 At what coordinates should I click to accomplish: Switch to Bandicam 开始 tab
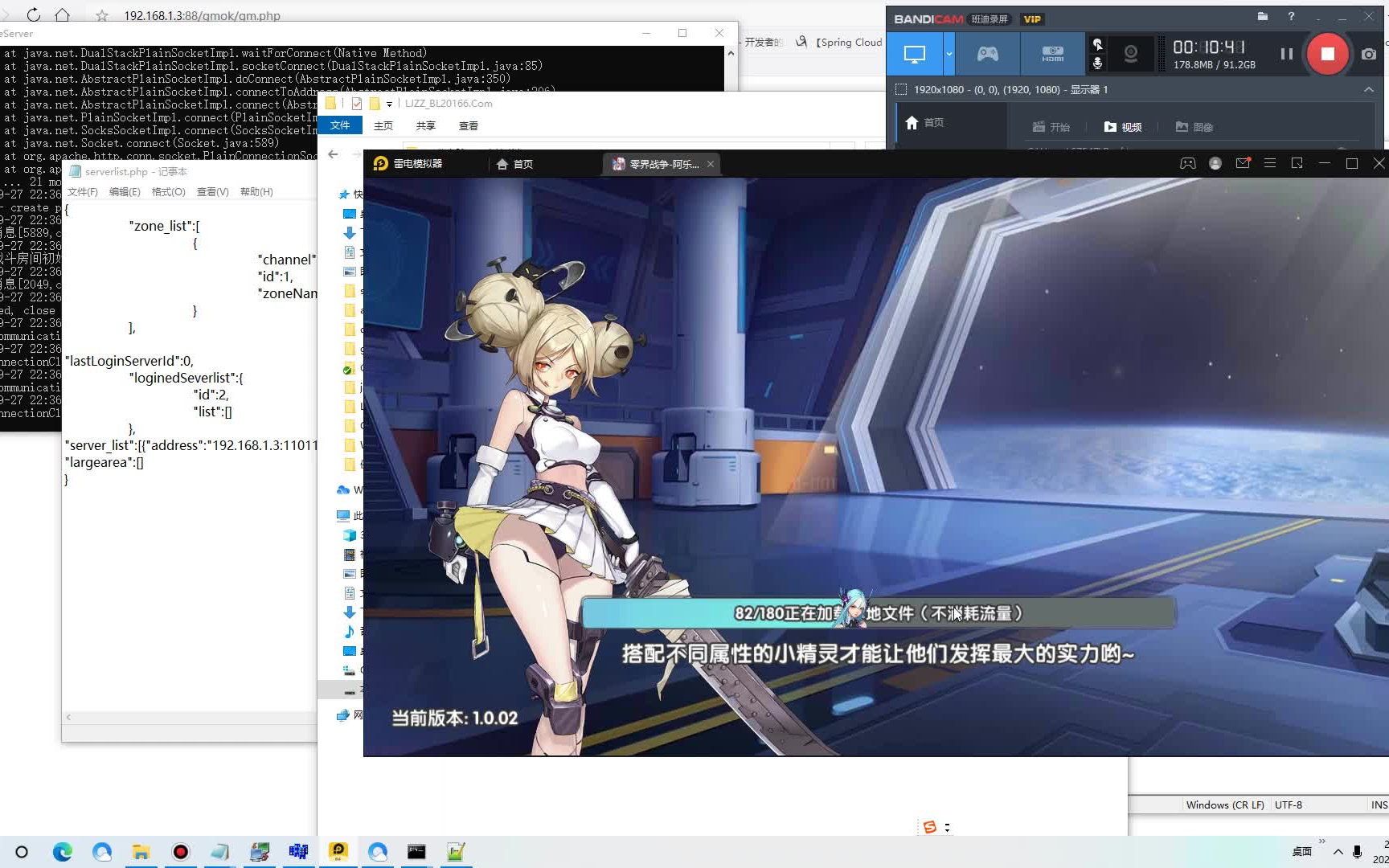click(x=1051, y=127)
